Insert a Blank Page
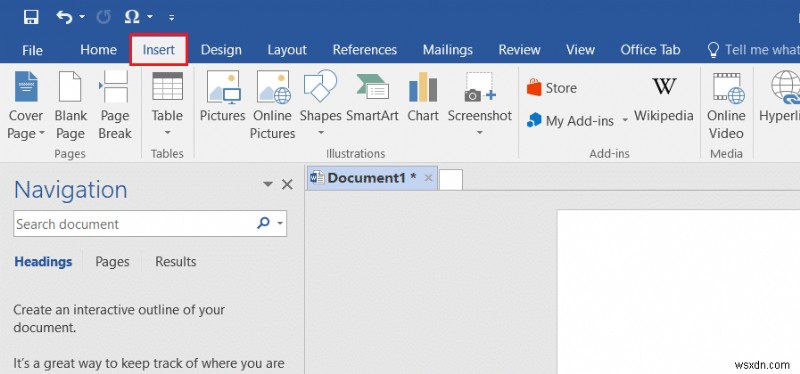Screen dimensions: 800x374 coord(70,106)
